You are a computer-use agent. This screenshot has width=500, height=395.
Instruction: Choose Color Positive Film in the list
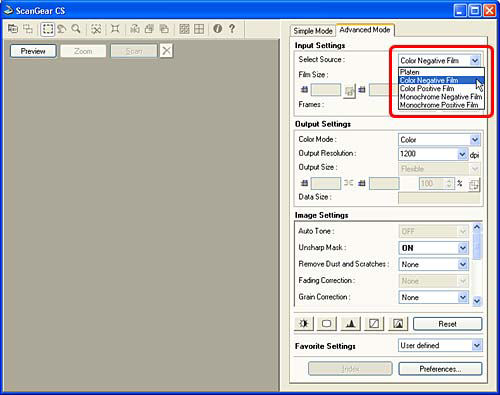[x=441, y=89]
